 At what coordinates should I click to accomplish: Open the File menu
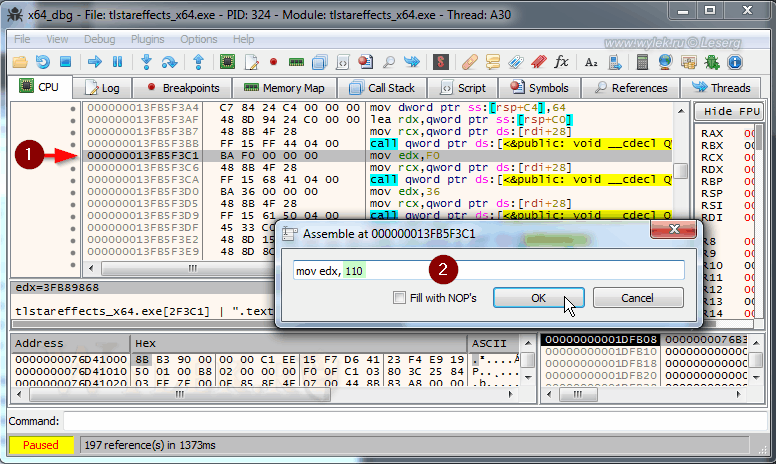[22, 39]
